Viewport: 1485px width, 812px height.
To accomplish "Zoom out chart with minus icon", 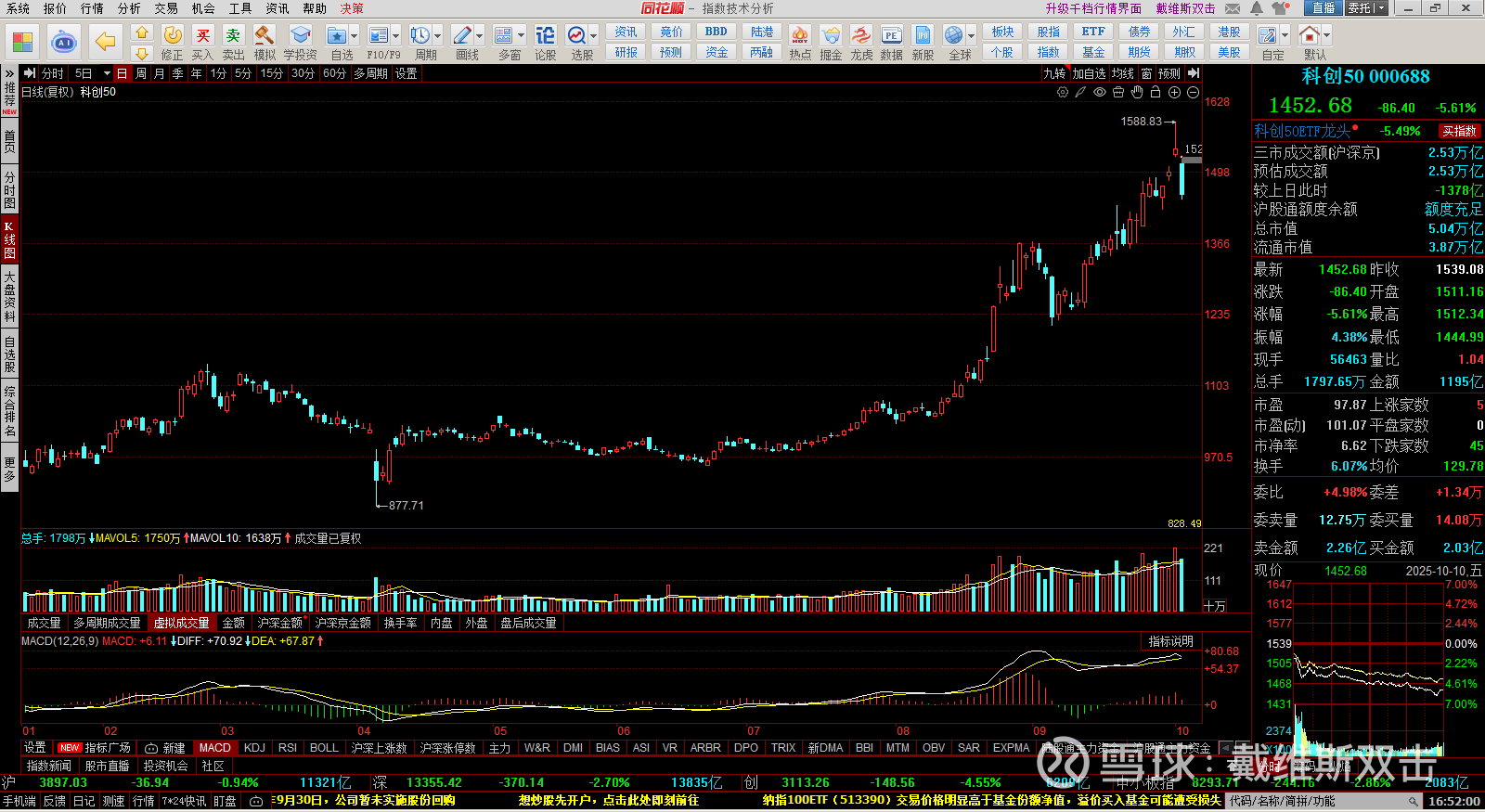I will coord(1193,92).
